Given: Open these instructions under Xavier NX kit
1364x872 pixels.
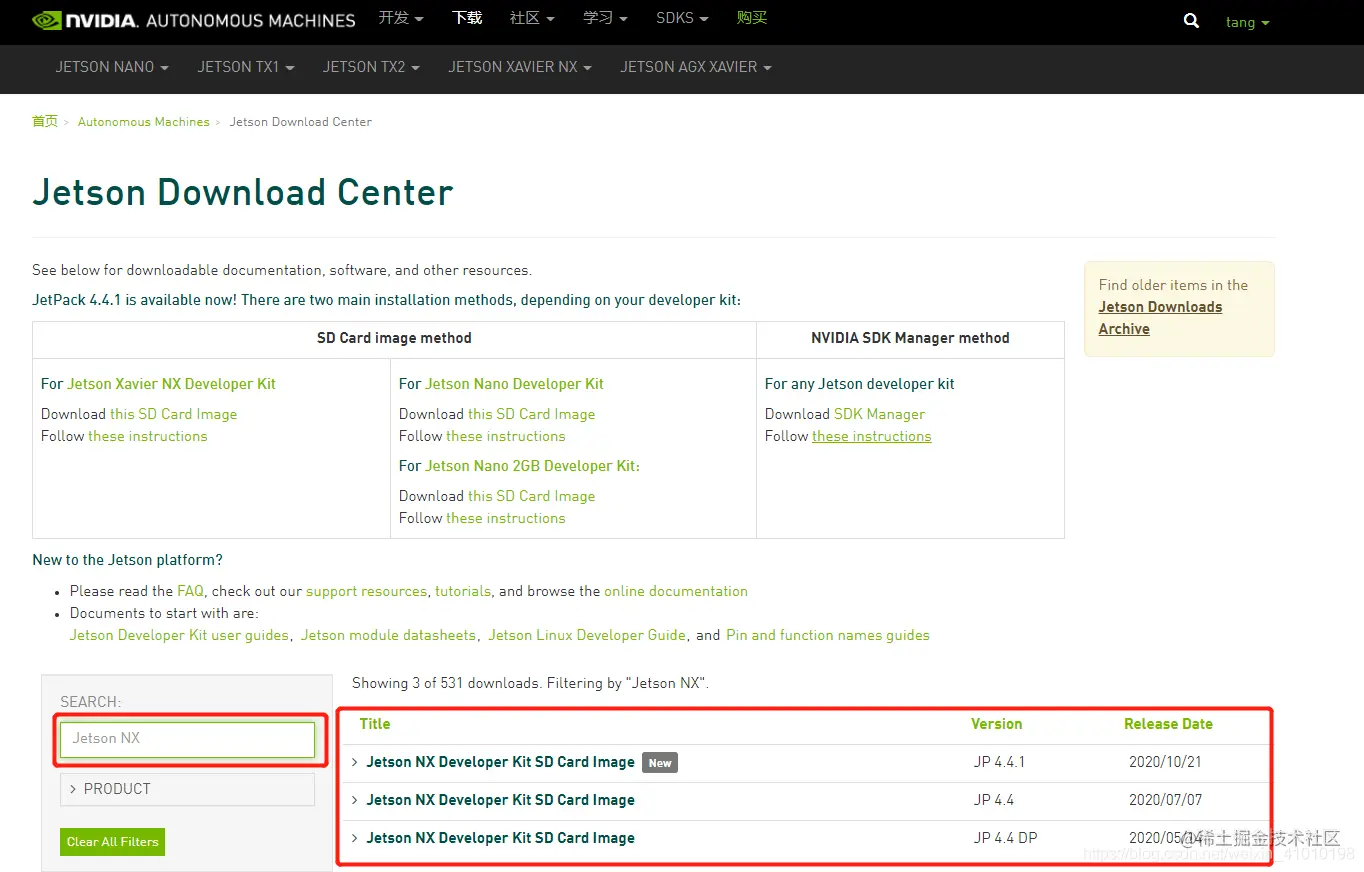Looking at the screenshot, I should tap(148, 436).
